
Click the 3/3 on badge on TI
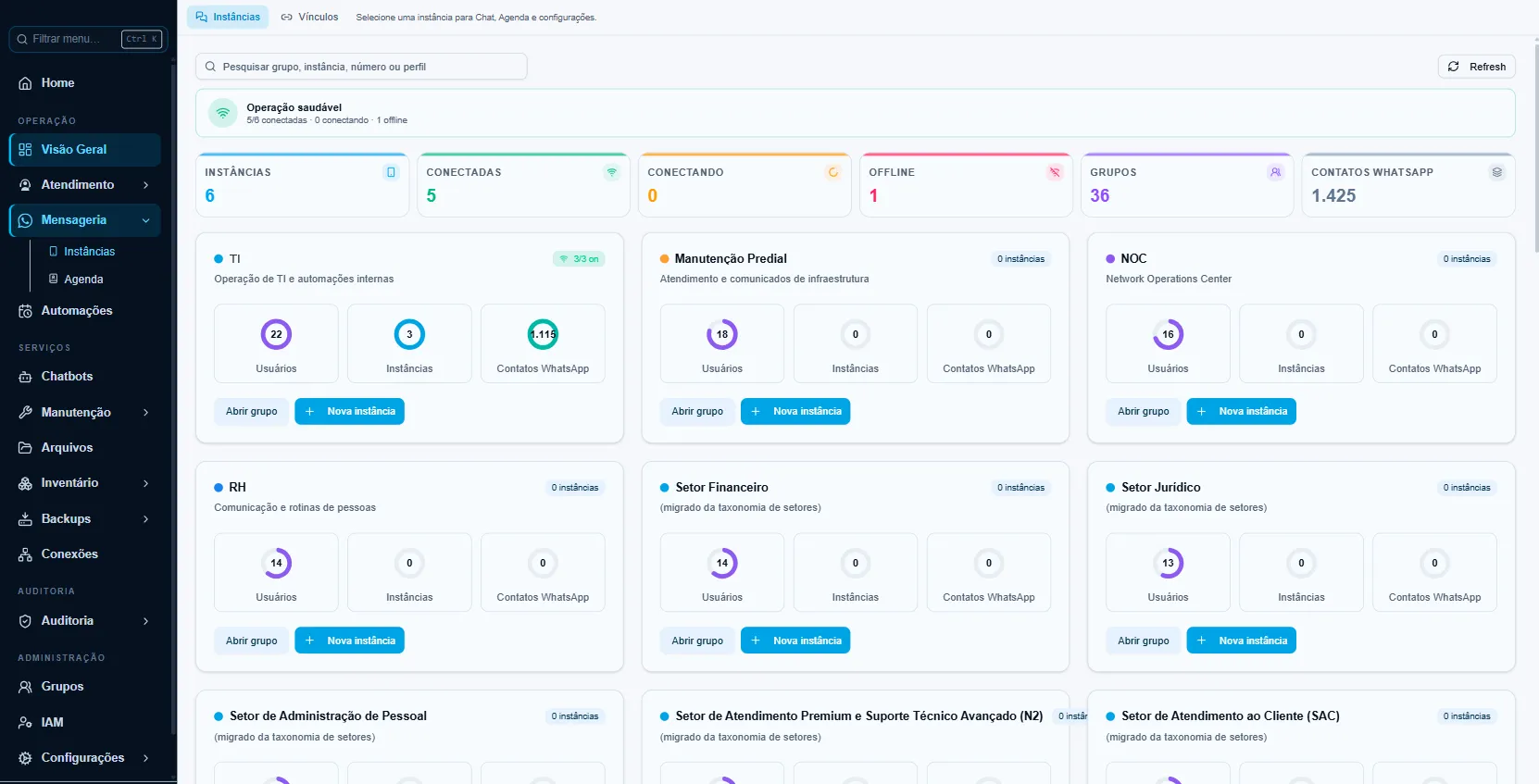(579, 259)
